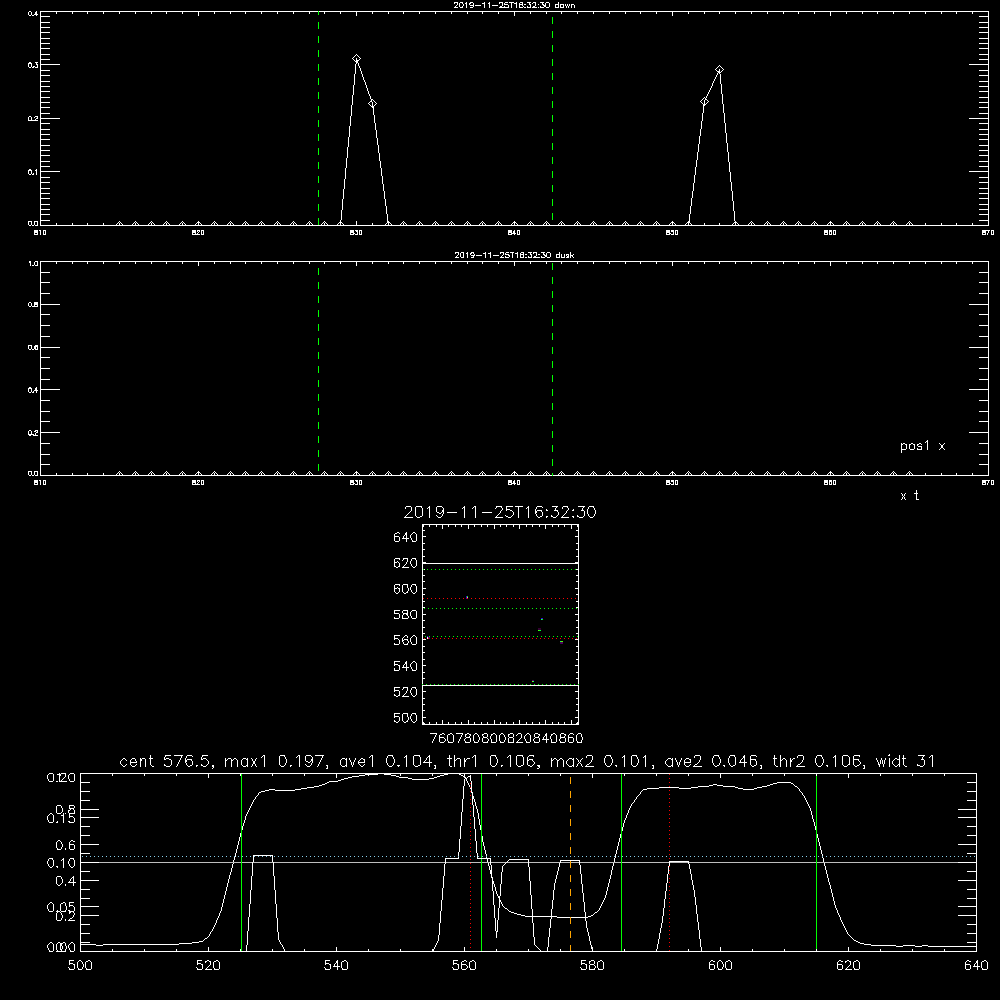Click the '830' x-axis label under dawn plot

356,233
